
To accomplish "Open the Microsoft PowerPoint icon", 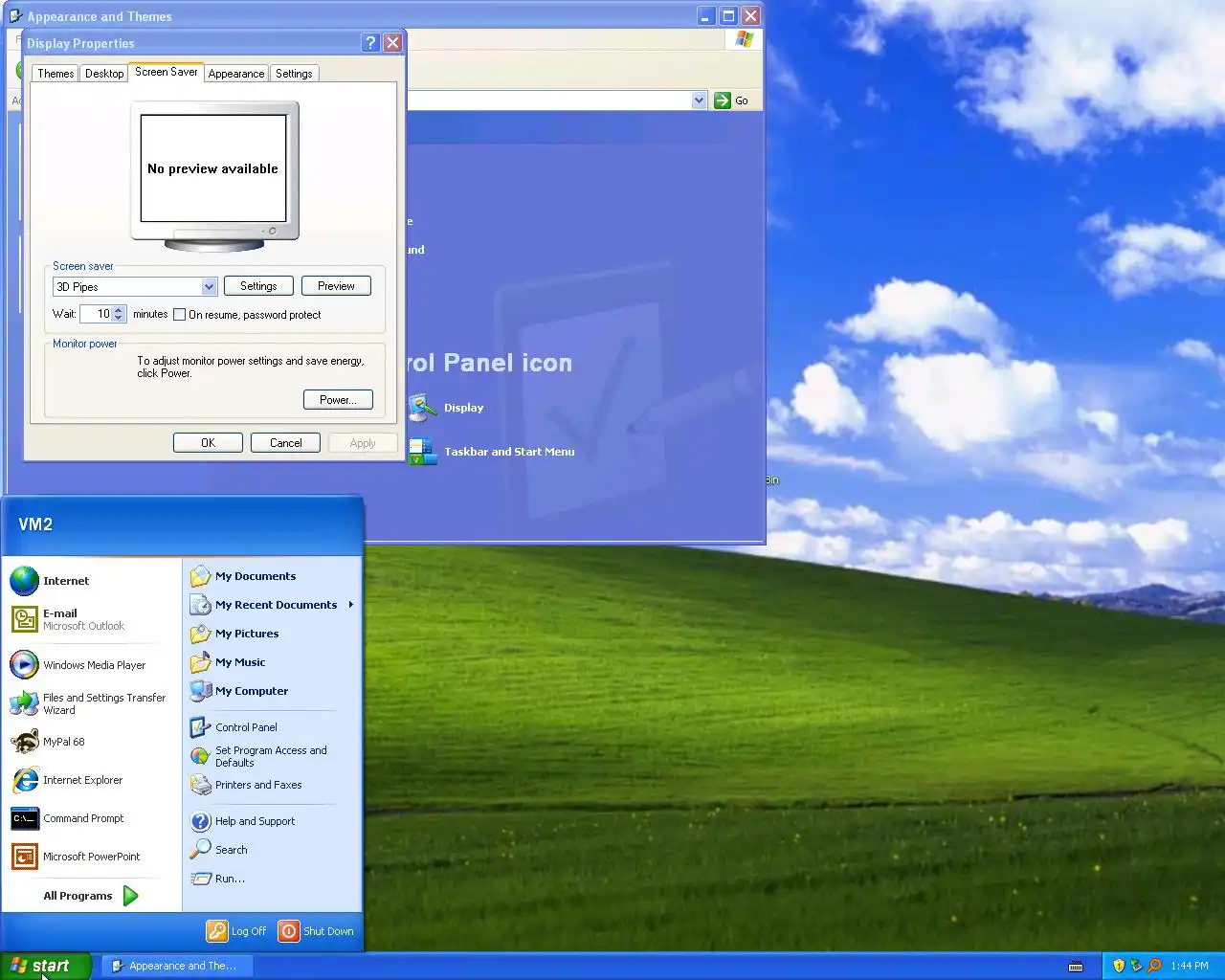I will [24, 857].
